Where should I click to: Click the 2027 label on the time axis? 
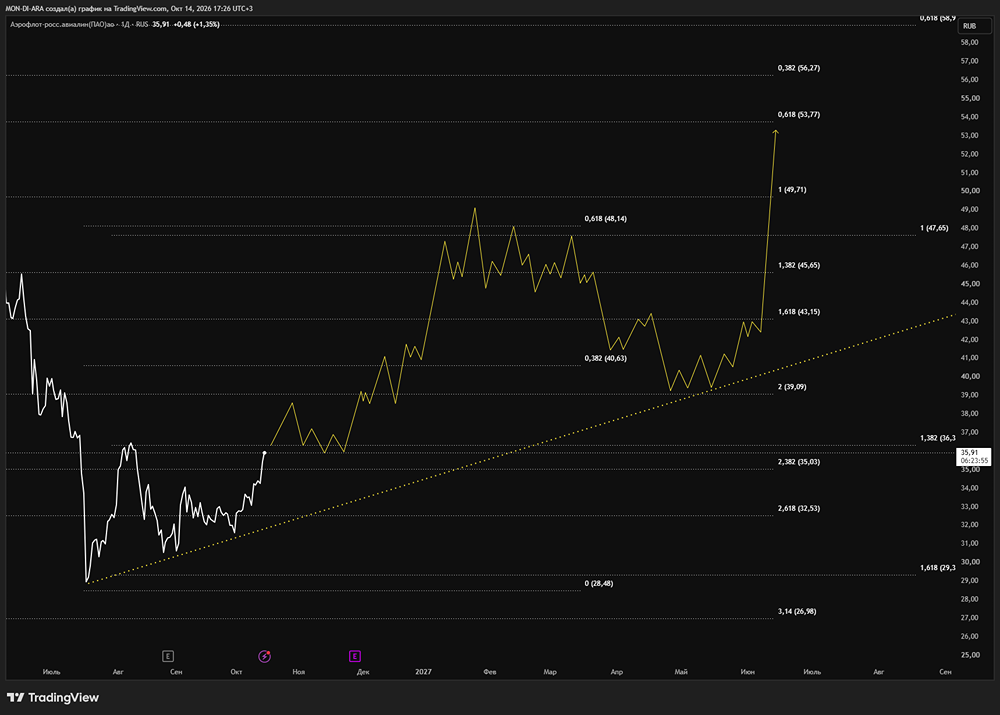pos(423,672)
